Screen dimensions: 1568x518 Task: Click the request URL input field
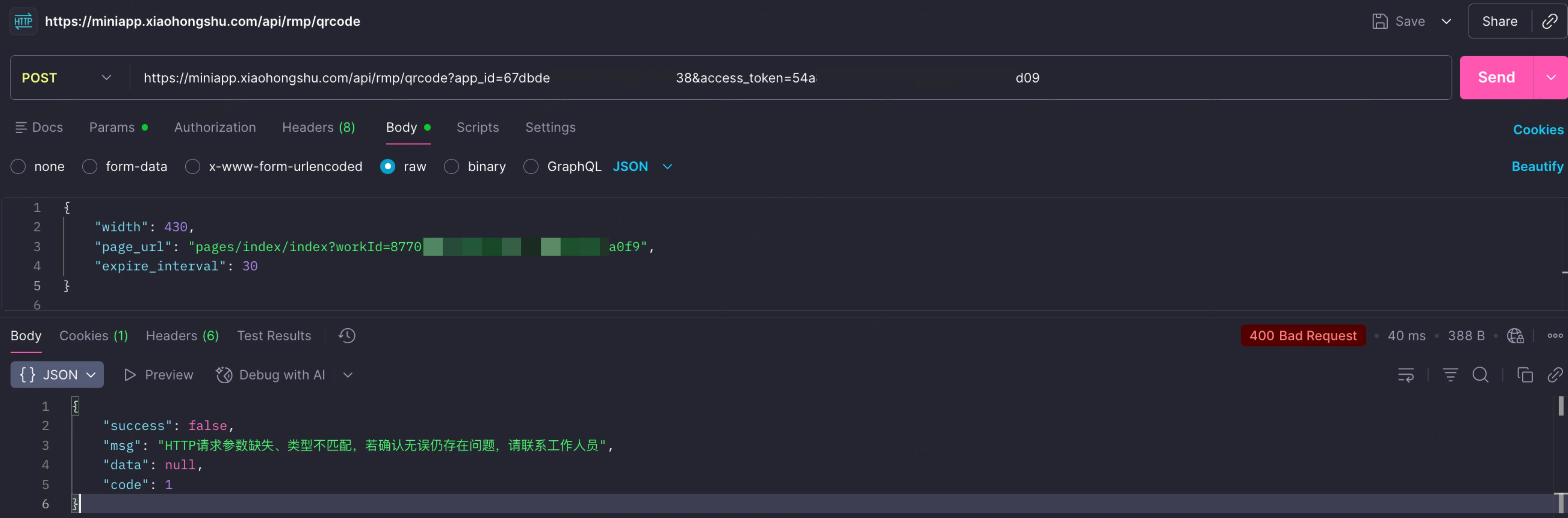coord(790,78)
